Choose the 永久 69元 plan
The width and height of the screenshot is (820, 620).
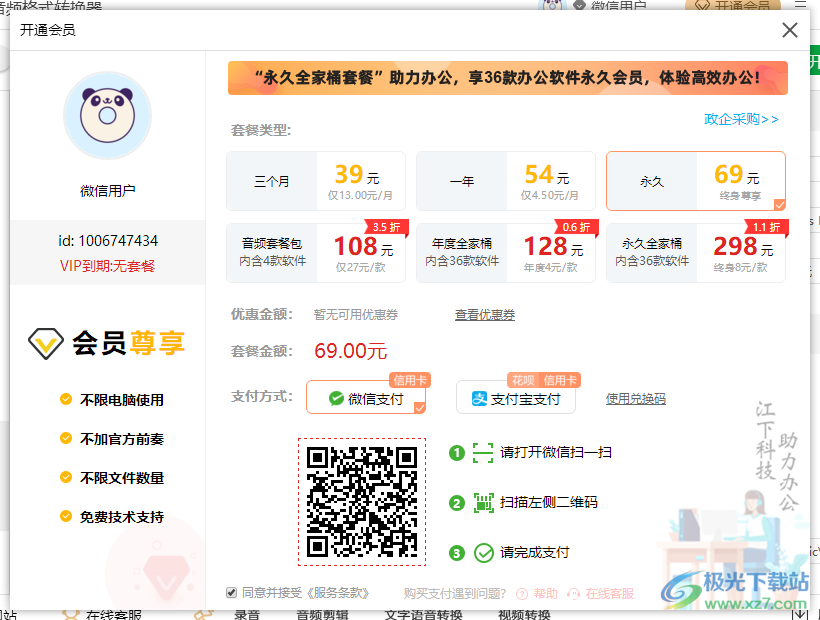[x=696, y=181]
